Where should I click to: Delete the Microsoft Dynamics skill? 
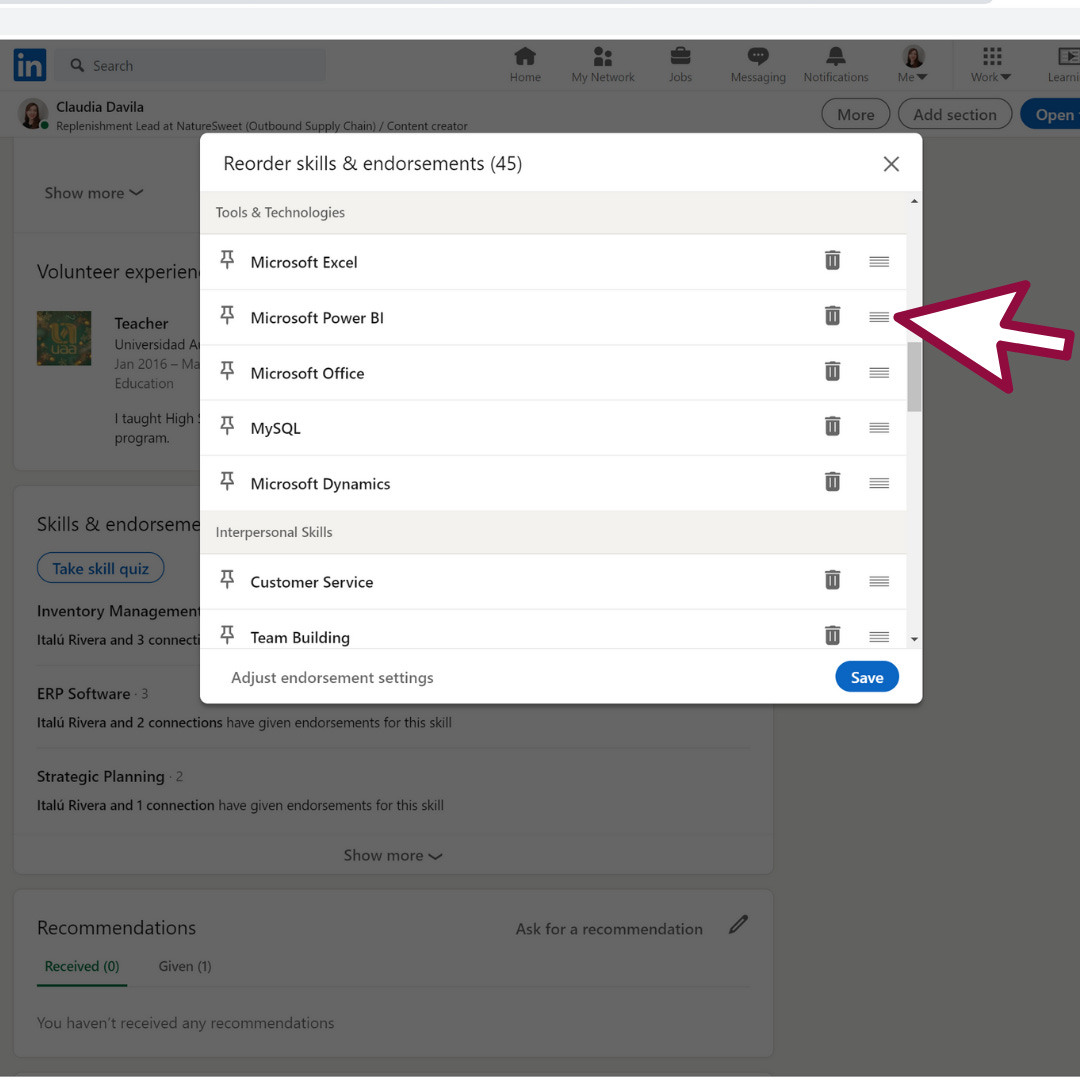pos(832,481)
